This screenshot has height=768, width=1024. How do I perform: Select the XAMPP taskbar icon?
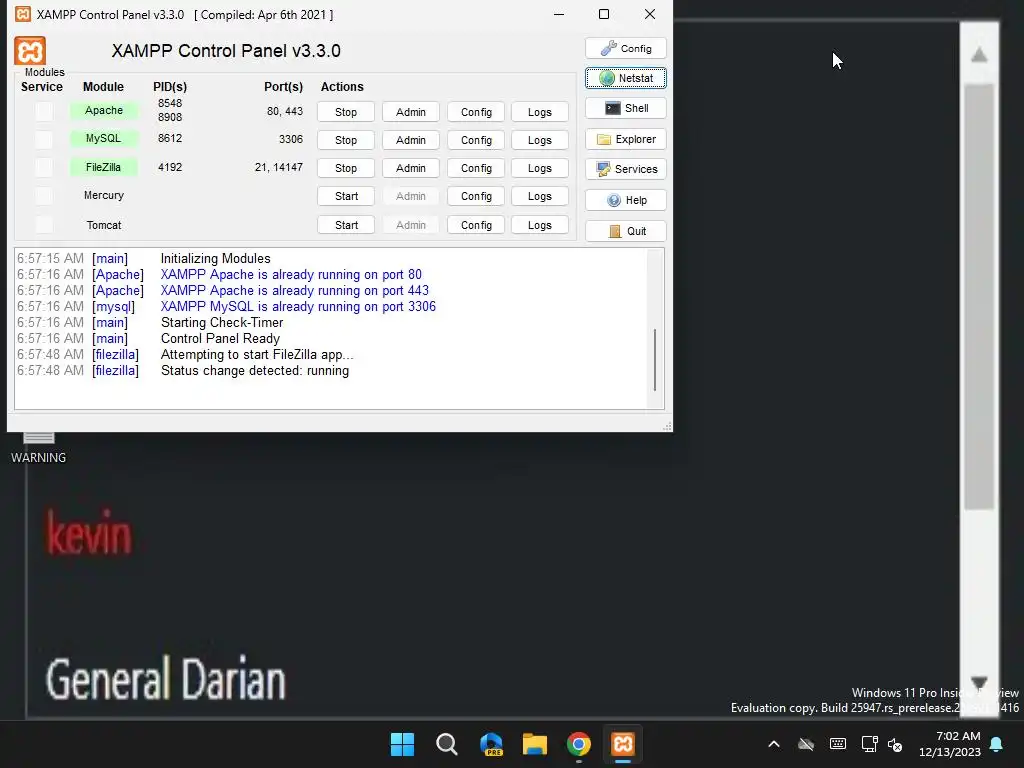[x=623, y=744]
